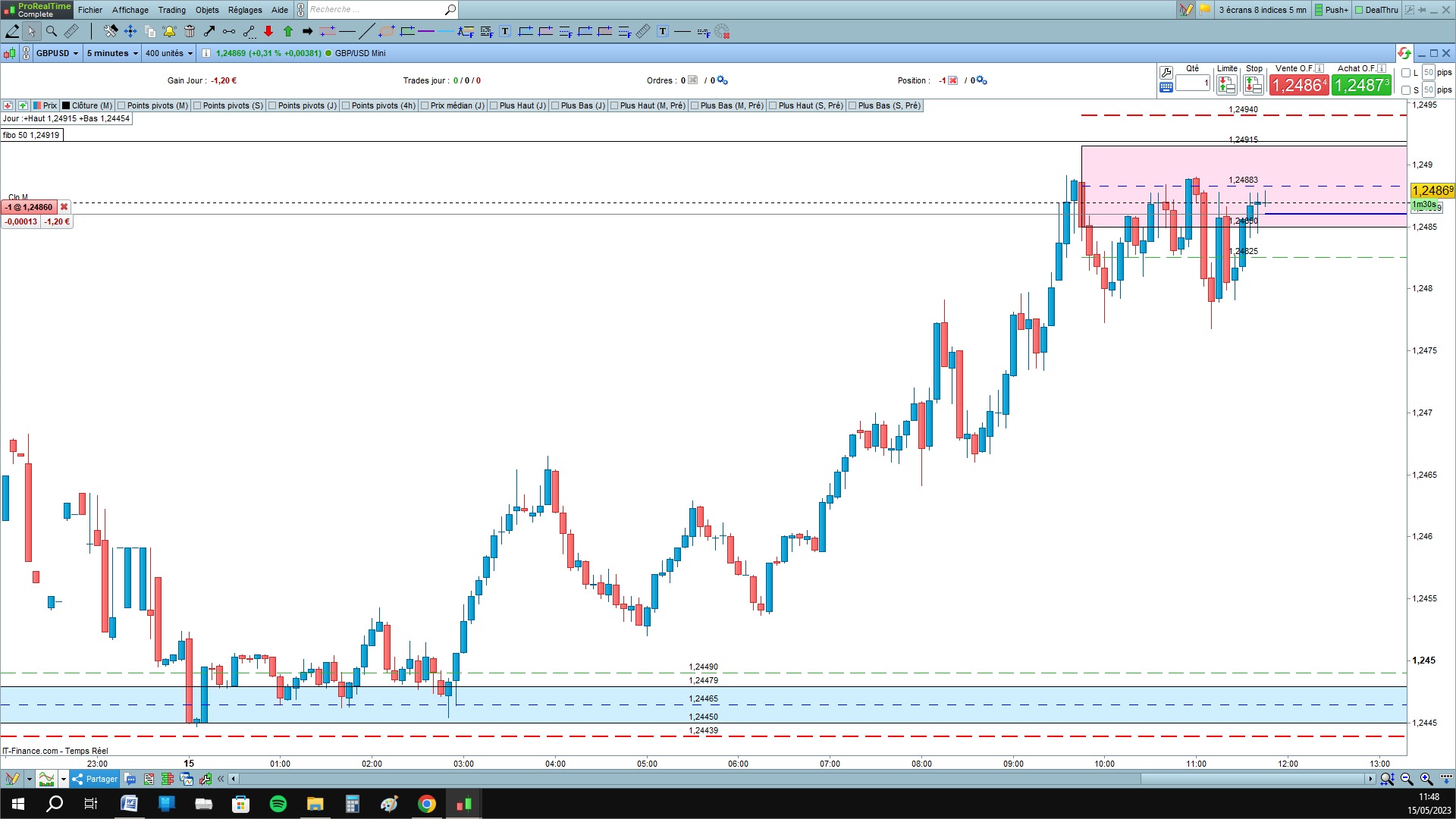
Task: Select the magnifier zoom tool
Action: [x=52, y=31]
